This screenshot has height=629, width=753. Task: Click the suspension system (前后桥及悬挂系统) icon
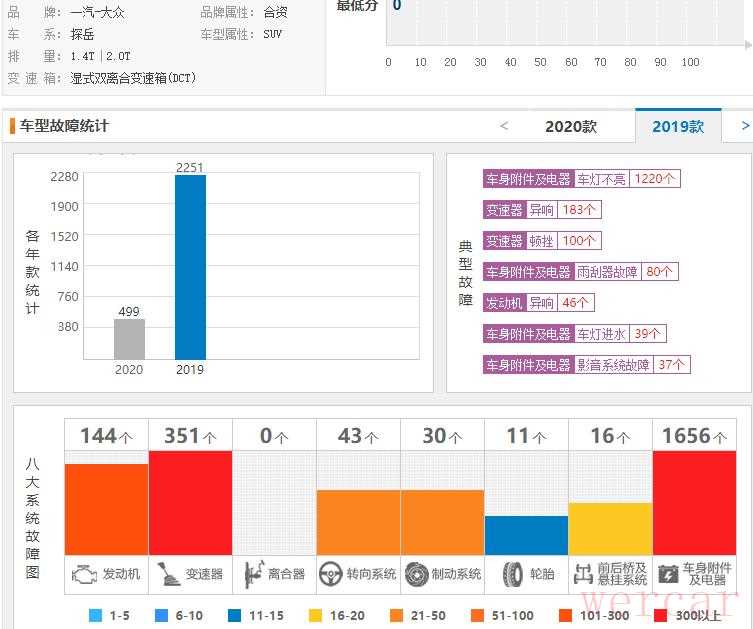[x=584, y=574]
